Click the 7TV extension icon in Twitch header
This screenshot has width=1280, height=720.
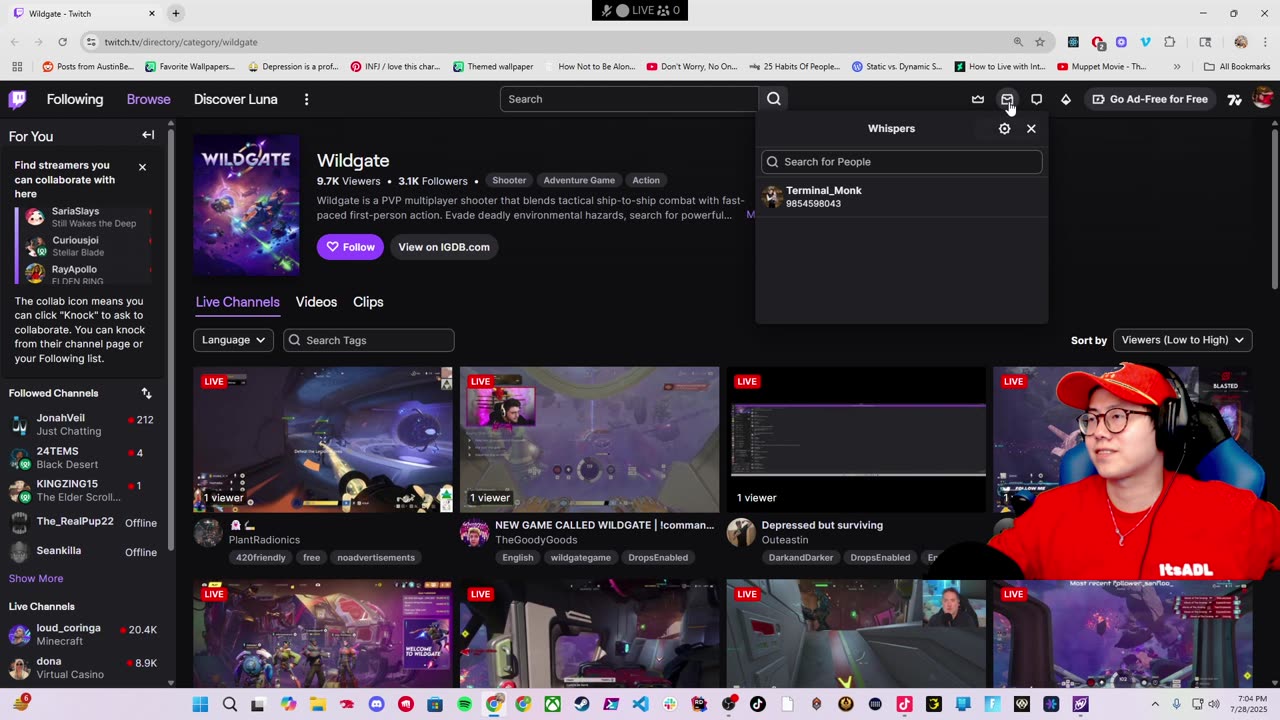pyautogui.click(x=1234, y=99)
